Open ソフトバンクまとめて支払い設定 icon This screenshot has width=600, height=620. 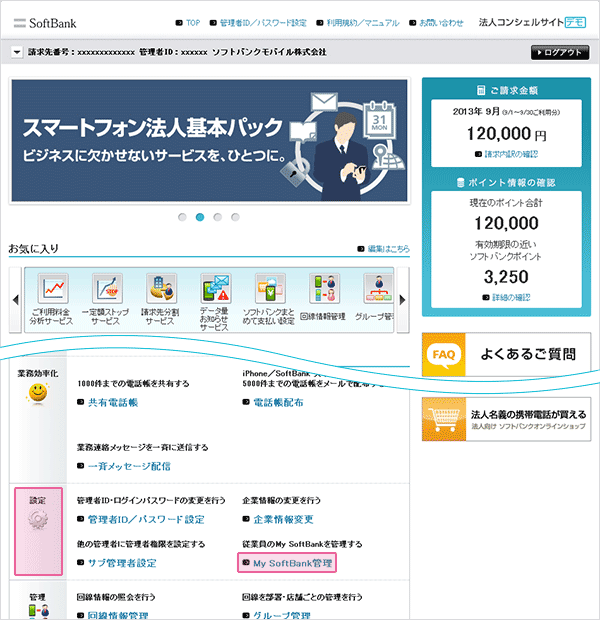point(269,290)
